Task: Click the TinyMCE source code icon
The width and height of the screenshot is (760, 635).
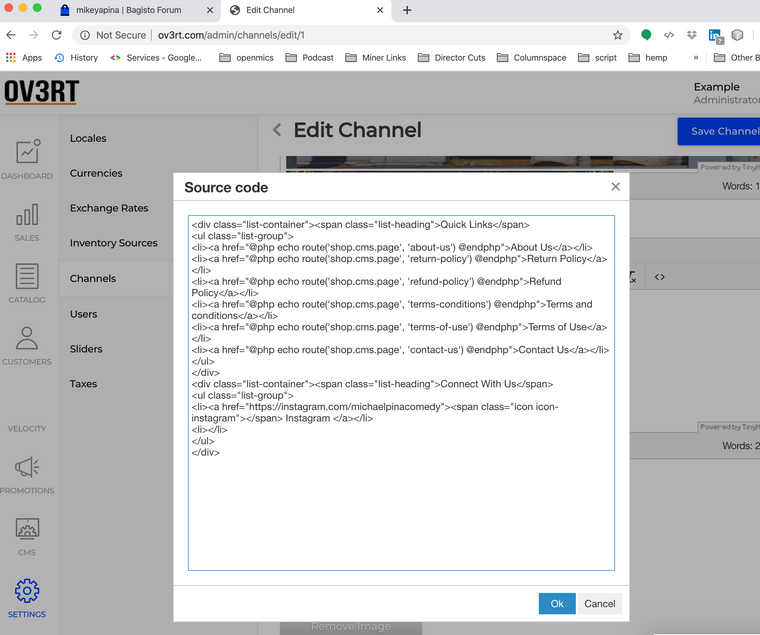Action: 660,277
